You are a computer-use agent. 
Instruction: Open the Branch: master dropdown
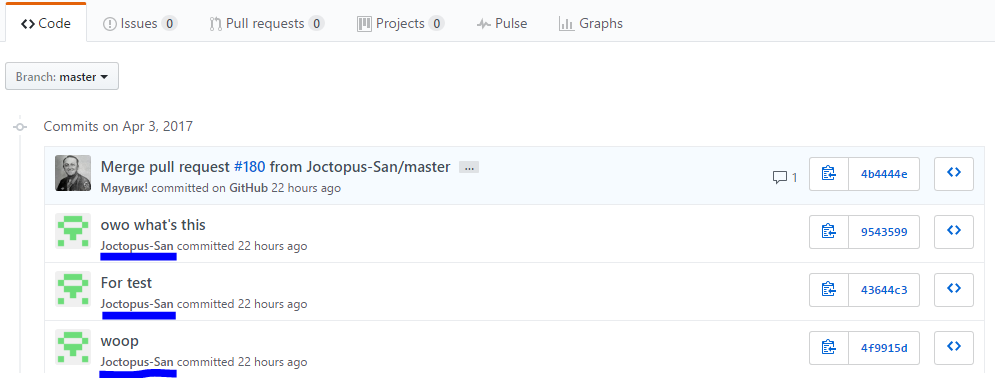click(x=62, y=77)
